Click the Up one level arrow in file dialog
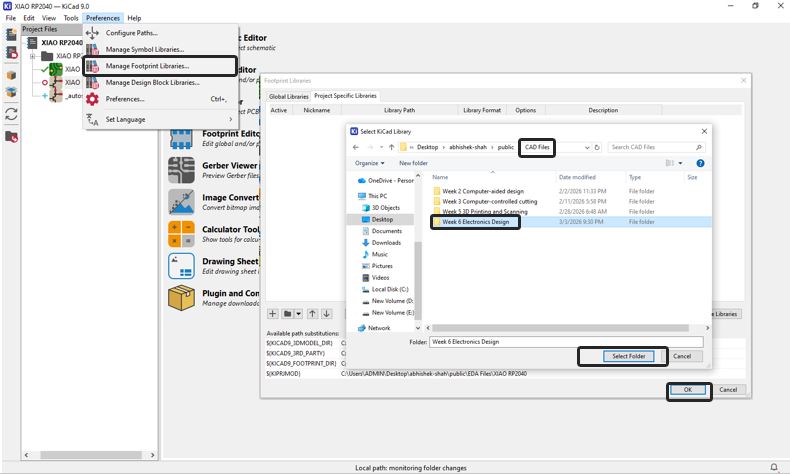The height and width of the screenshot is (474, 790). click(x=391, y=147)
